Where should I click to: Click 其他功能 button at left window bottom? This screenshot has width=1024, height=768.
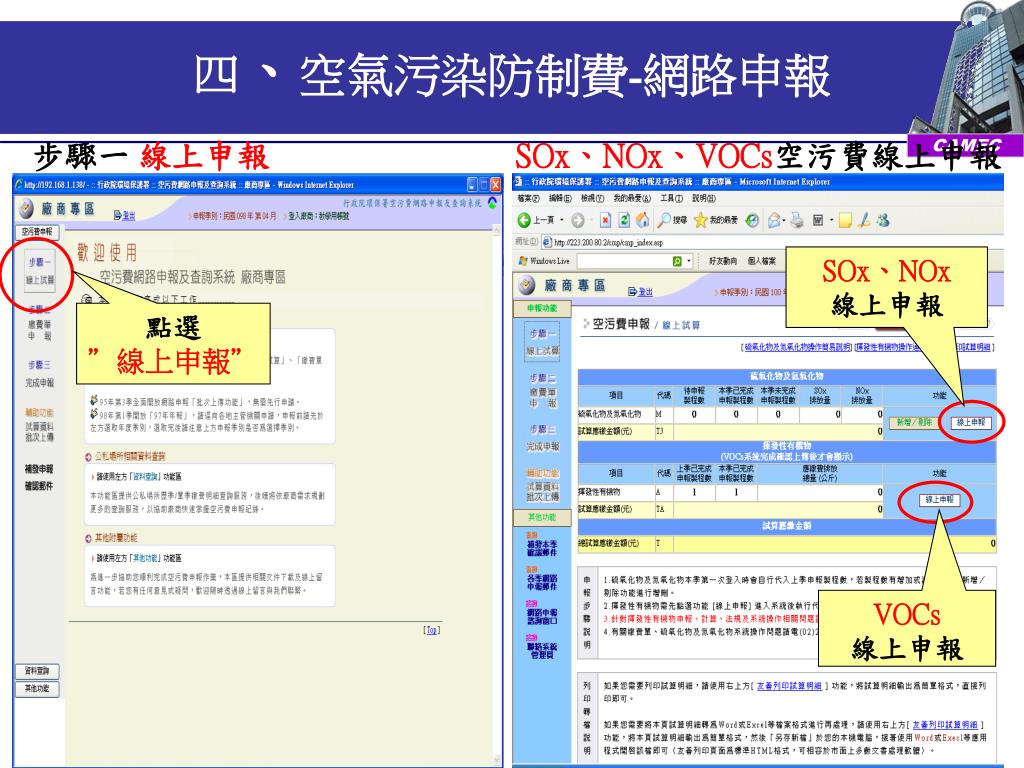37,688
